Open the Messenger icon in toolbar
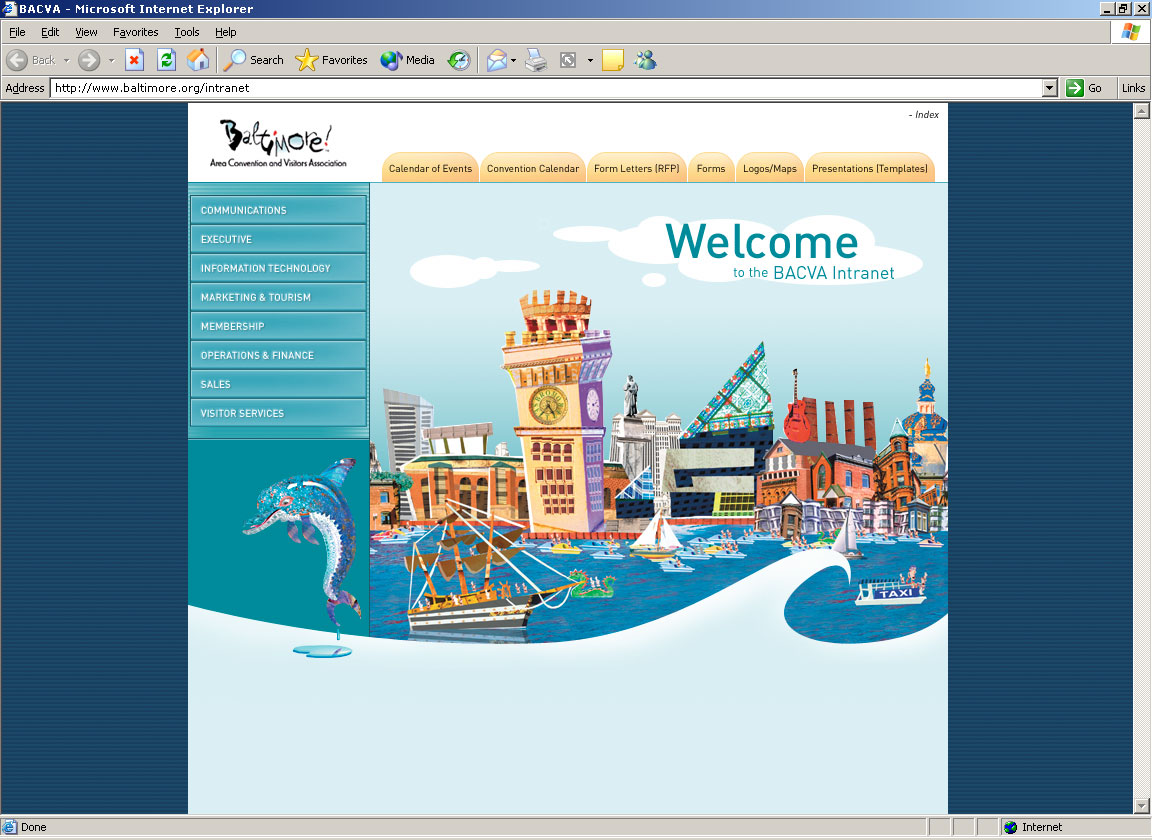Screen dimensions: 1152x840 645,60
